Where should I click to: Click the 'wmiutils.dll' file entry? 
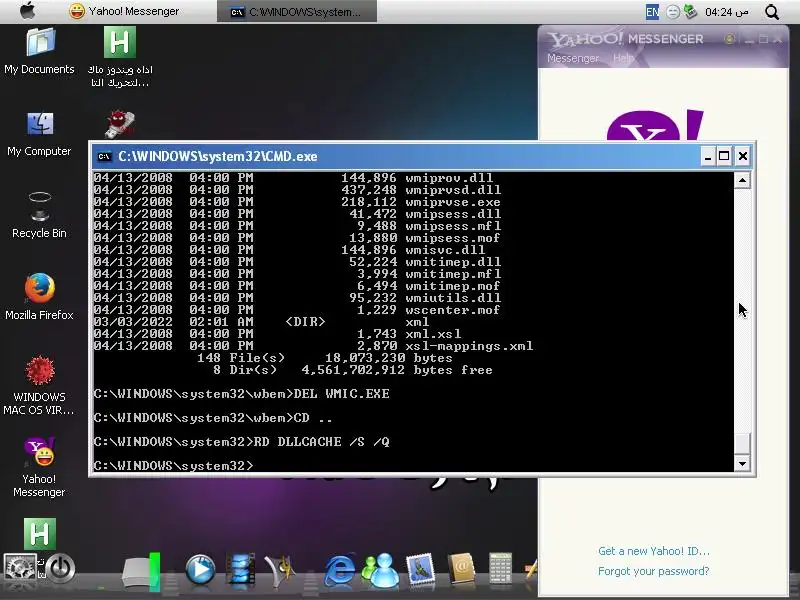click(x=453, y=298)
